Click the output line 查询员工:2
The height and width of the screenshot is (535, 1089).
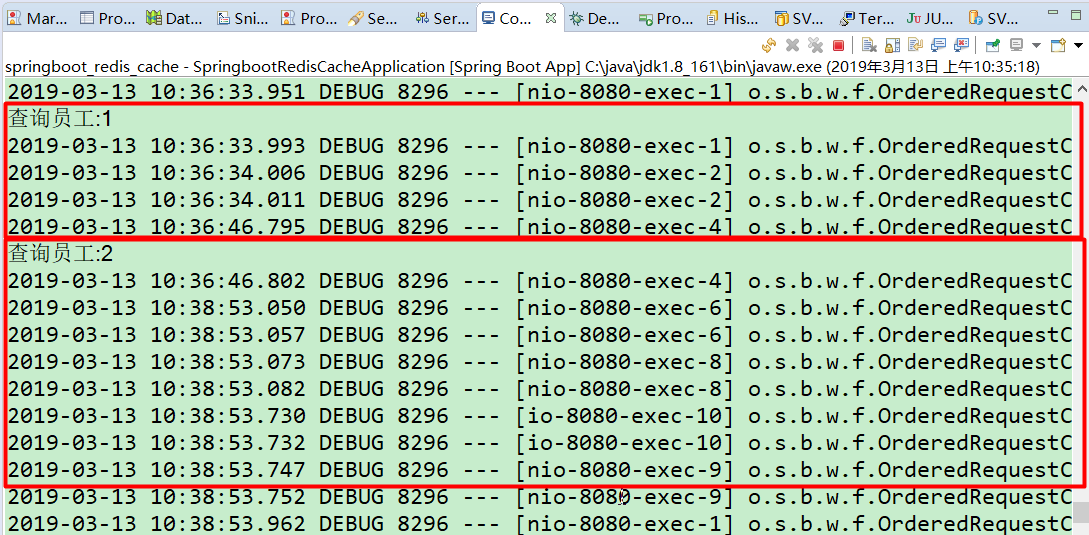60,254
